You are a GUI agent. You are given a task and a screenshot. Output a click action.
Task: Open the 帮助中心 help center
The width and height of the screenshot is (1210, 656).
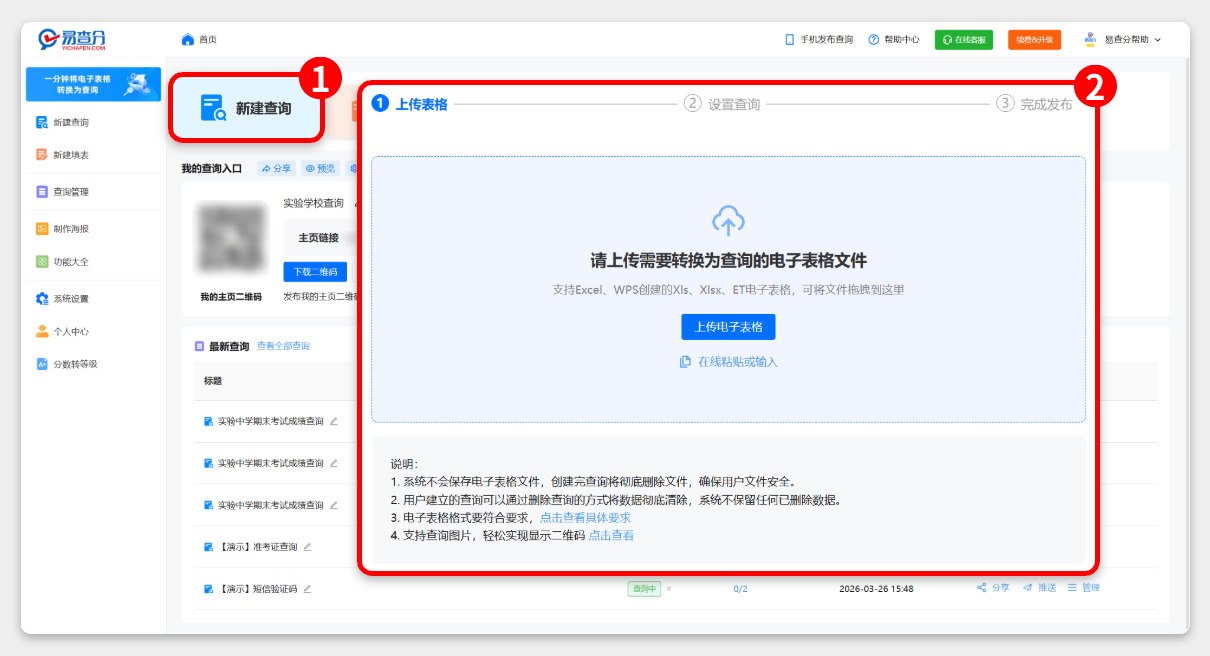pos(892,38)
